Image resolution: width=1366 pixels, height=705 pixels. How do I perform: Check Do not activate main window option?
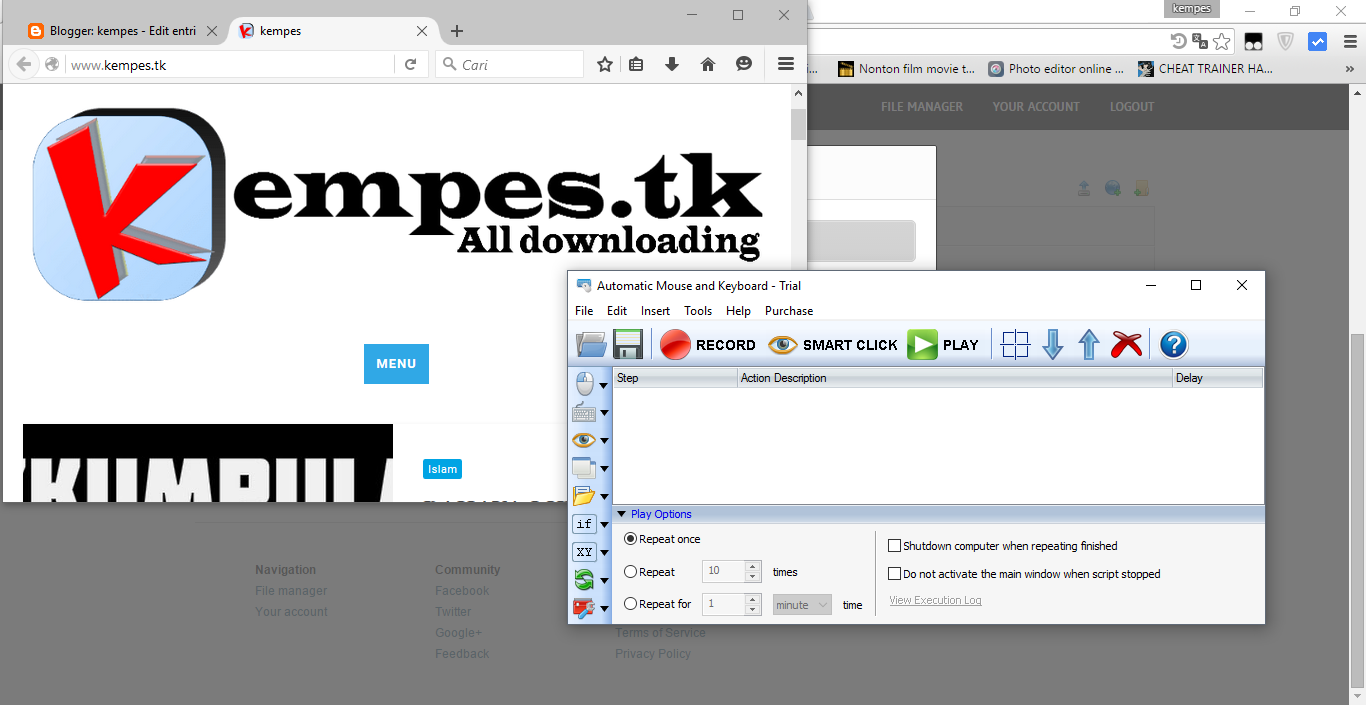pos(895,574)
